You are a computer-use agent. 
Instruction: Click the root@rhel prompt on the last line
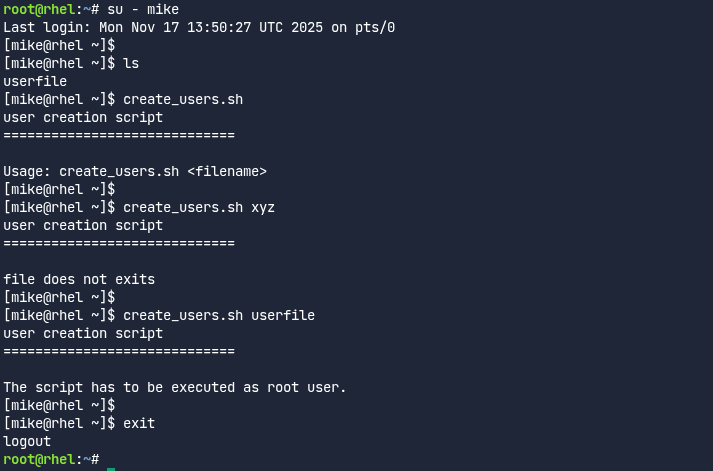point(39,460)
